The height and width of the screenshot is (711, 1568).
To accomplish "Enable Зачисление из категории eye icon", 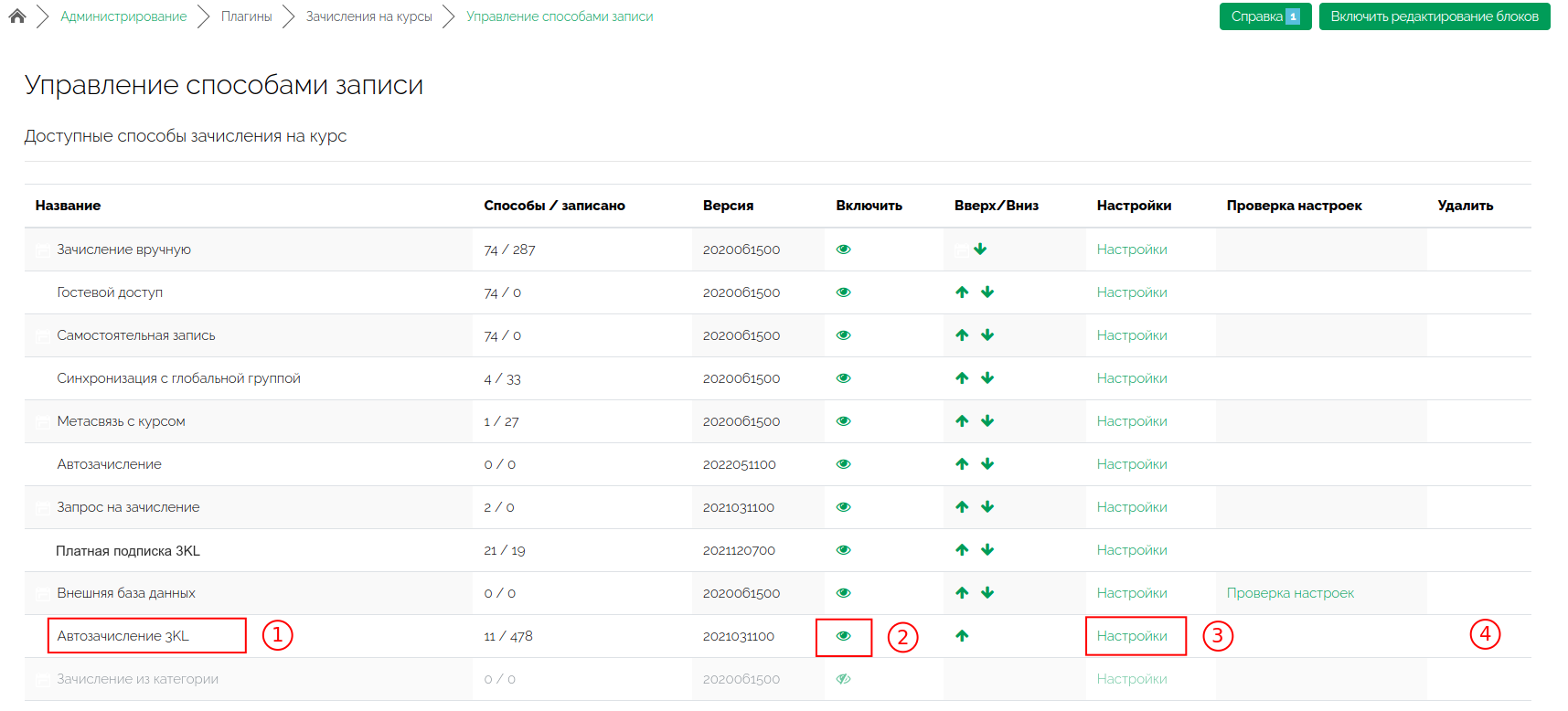I will click(844, 679).
